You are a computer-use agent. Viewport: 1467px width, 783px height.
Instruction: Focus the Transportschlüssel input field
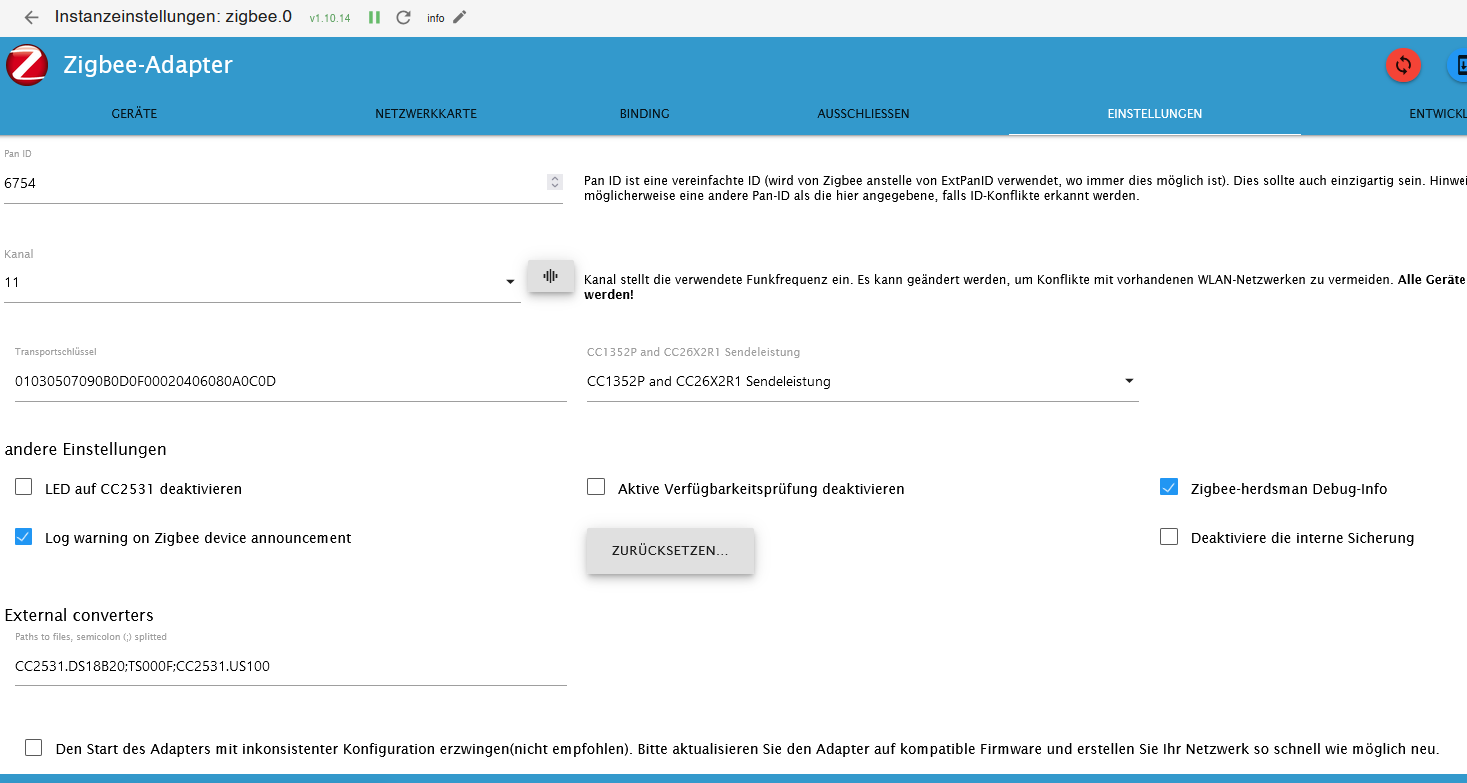click(x=290, y=381)
